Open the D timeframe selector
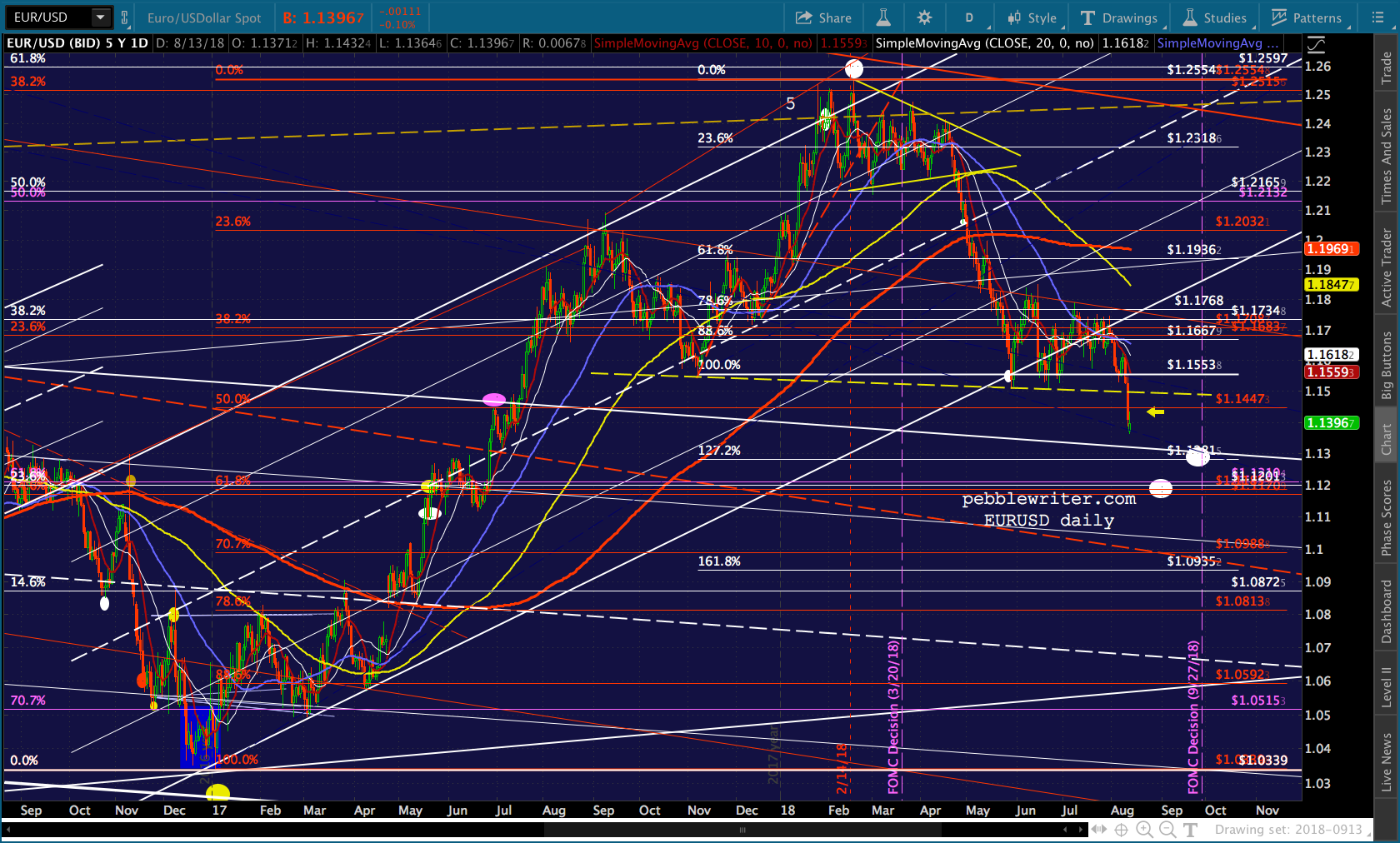 pos(971,17)
